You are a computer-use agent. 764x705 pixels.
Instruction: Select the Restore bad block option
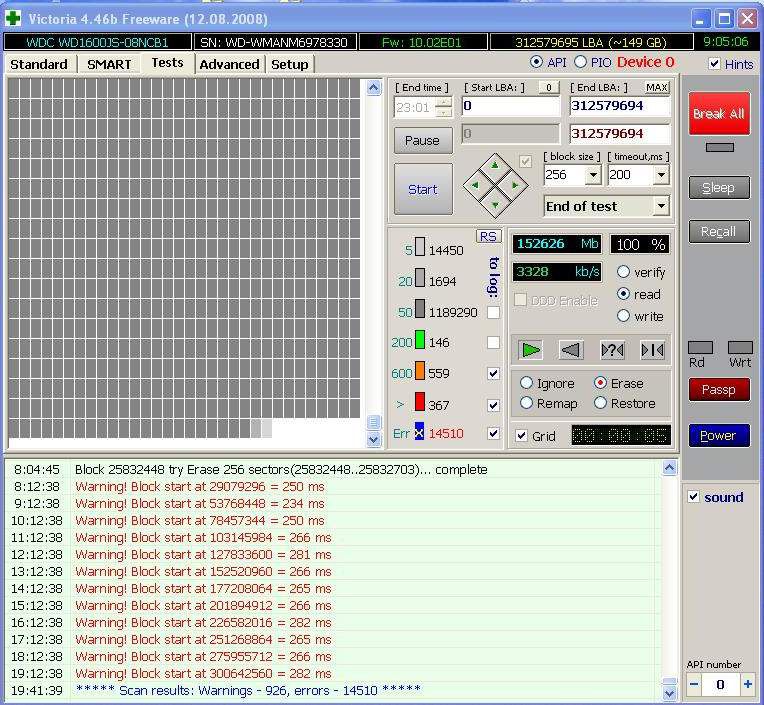[x=600, y=403]
